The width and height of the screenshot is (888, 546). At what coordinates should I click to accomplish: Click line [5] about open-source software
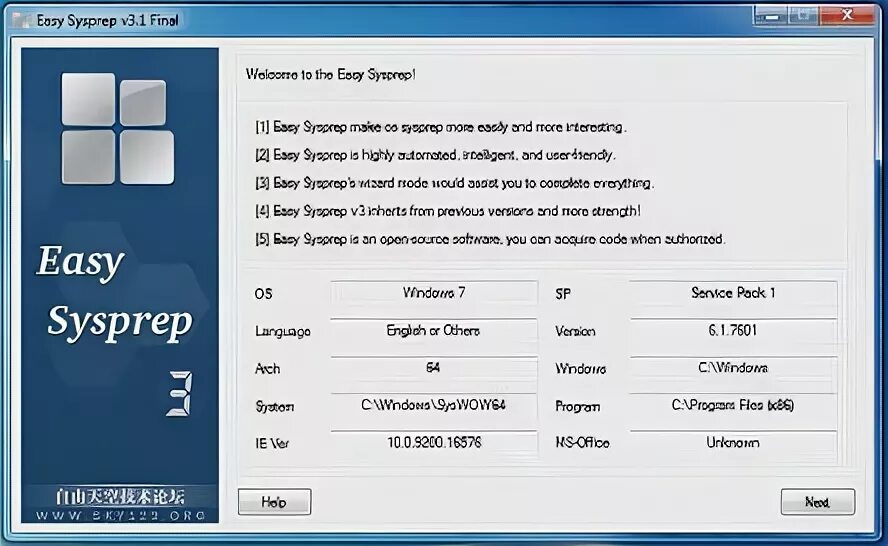[x=490, y=239]
